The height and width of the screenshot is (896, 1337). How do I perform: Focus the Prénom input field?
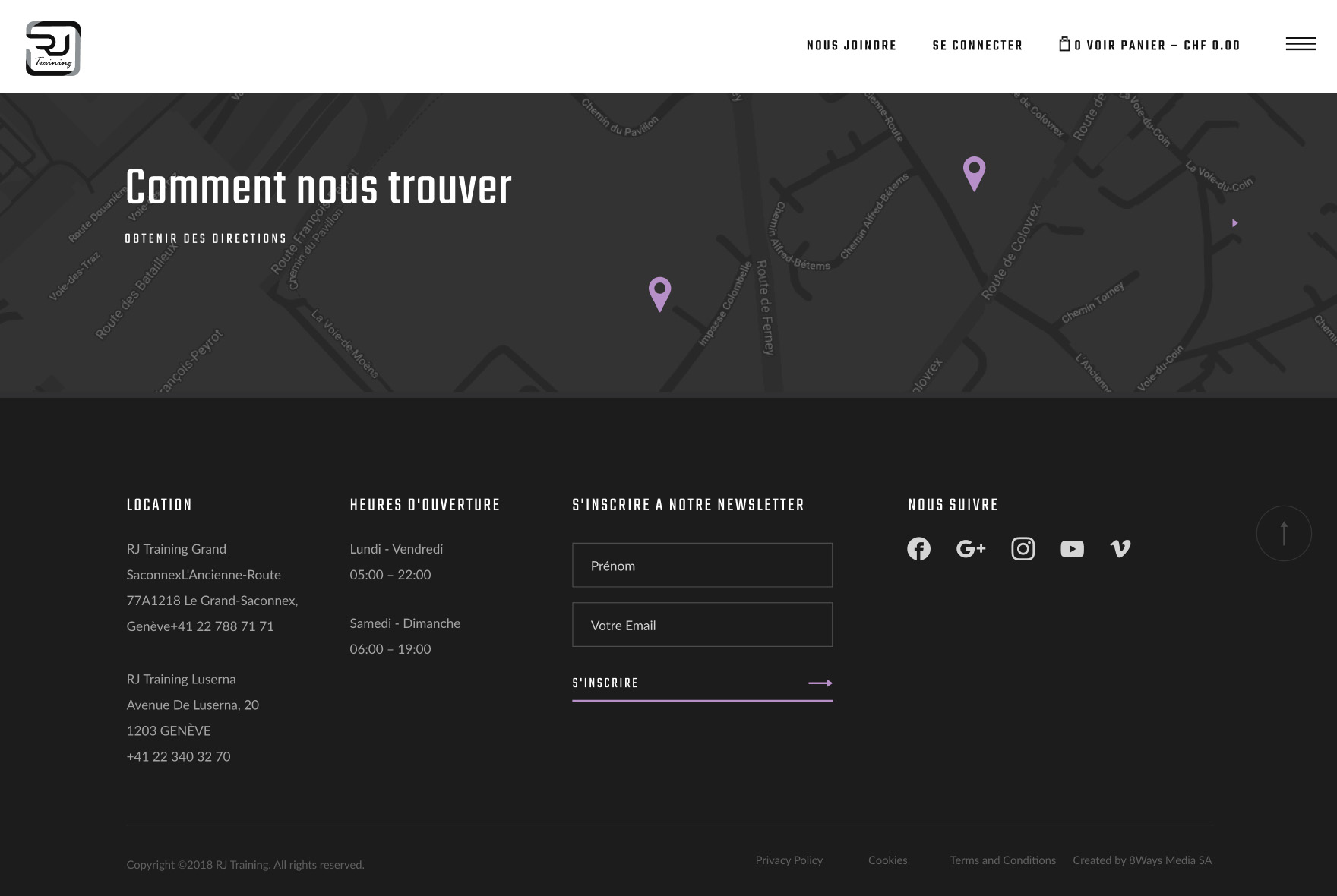pyautogui.click(x=702, y=566)
